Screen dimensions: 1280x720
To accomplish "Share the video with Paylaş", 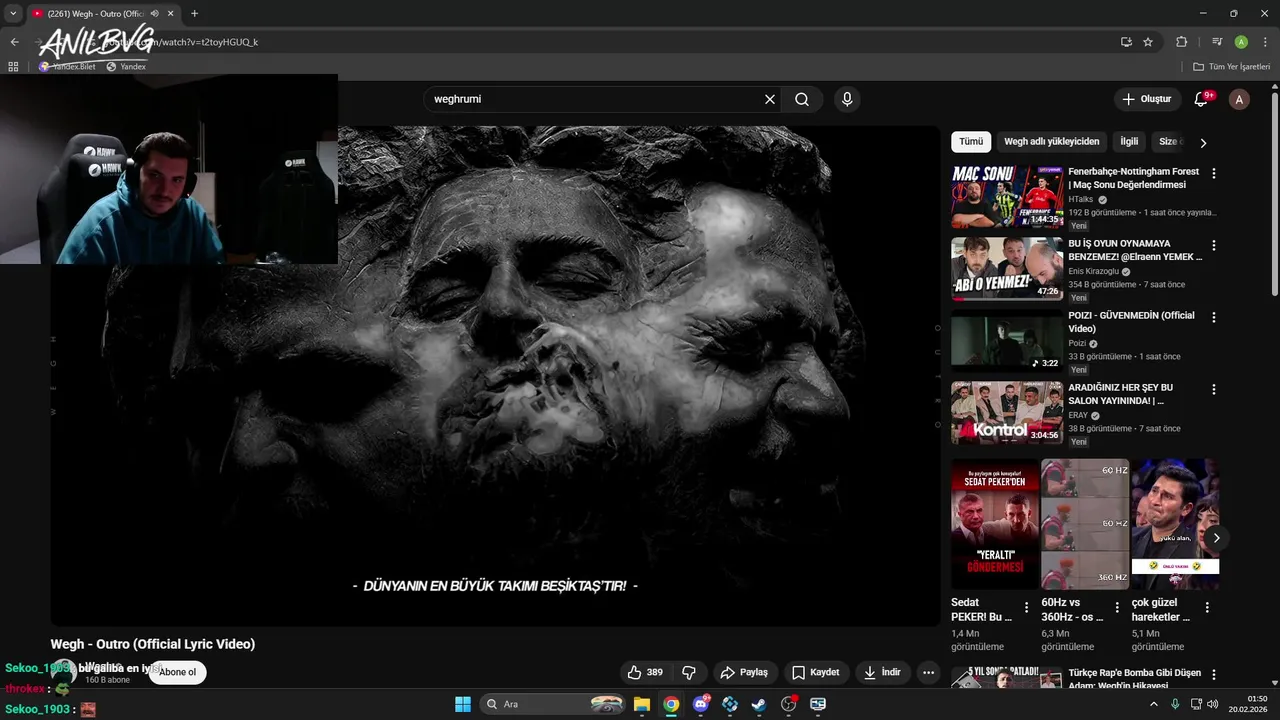I will click(744, 673).
